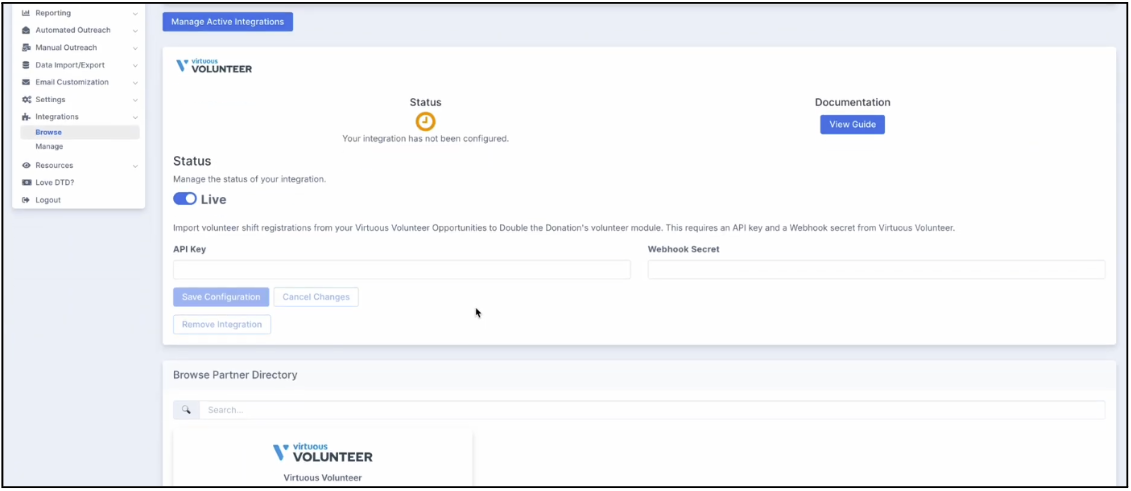Image resolution: width=1131 pixels, height=491 pixels.
Task: Toggle the Live integration status switch
Action: tap(185, 199)
